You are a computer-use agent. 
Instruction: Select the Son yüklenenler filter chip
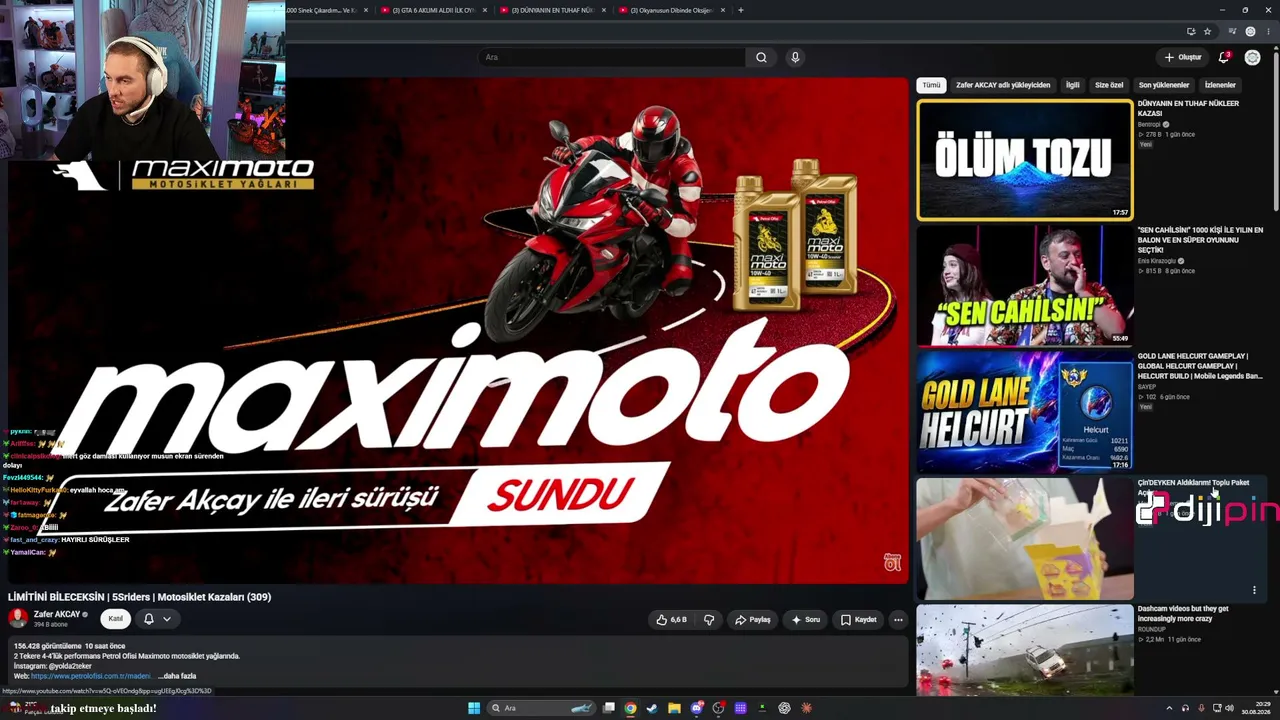click(1164, 85)
